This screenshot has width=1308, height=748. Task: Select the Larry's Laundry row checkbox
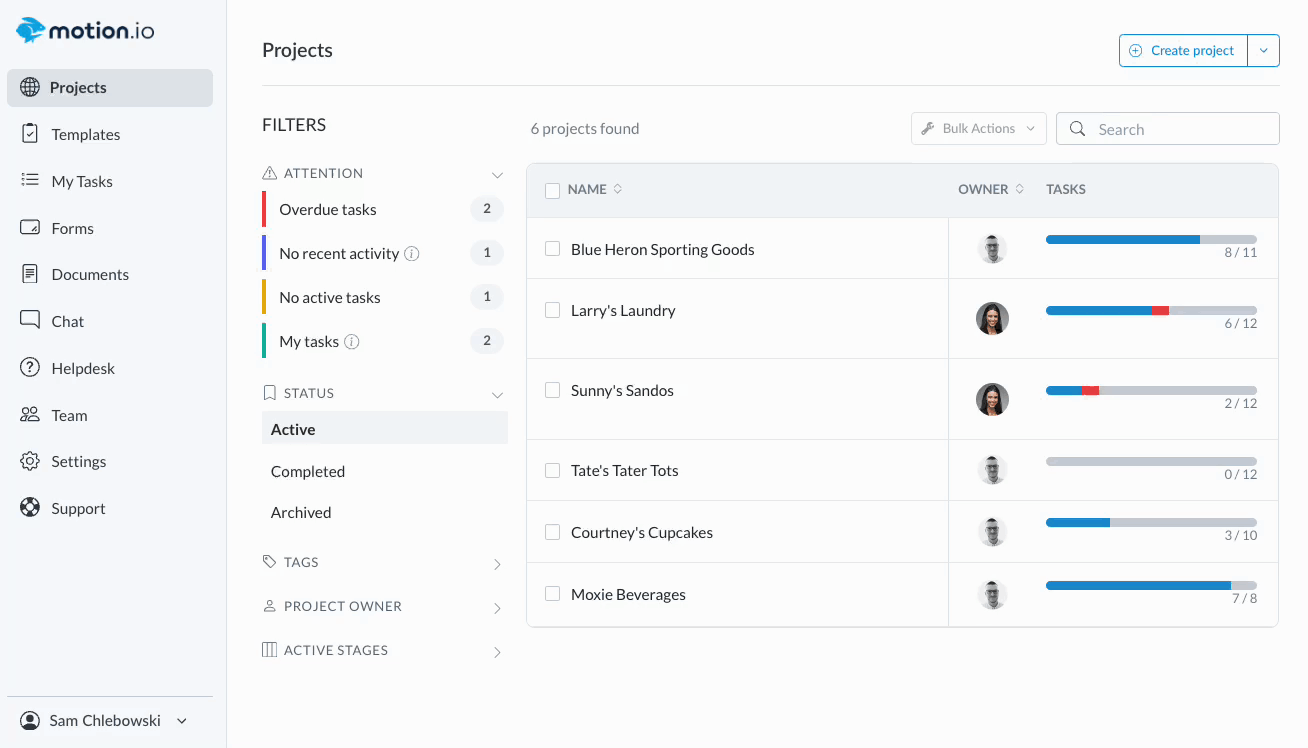[x=552, y=311]
